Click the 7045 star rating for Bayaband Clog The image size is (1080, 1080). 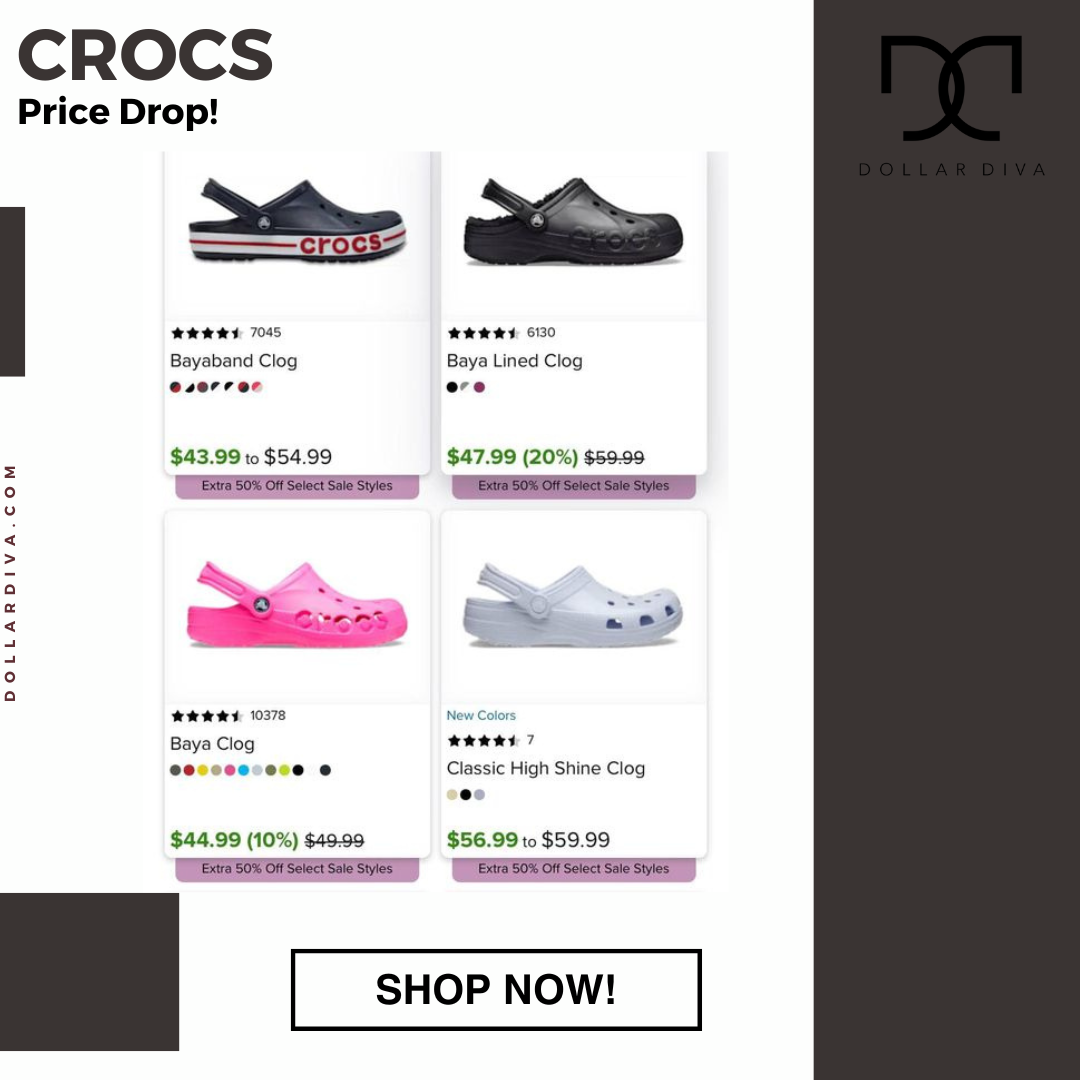226,333
